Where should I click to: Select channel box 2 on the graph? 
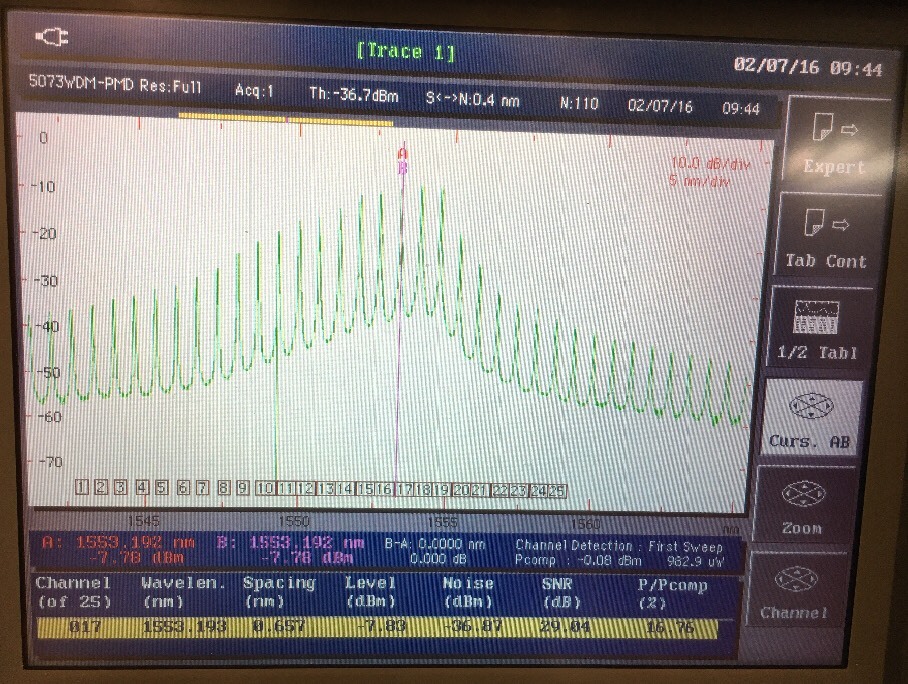tap(101, 487)
